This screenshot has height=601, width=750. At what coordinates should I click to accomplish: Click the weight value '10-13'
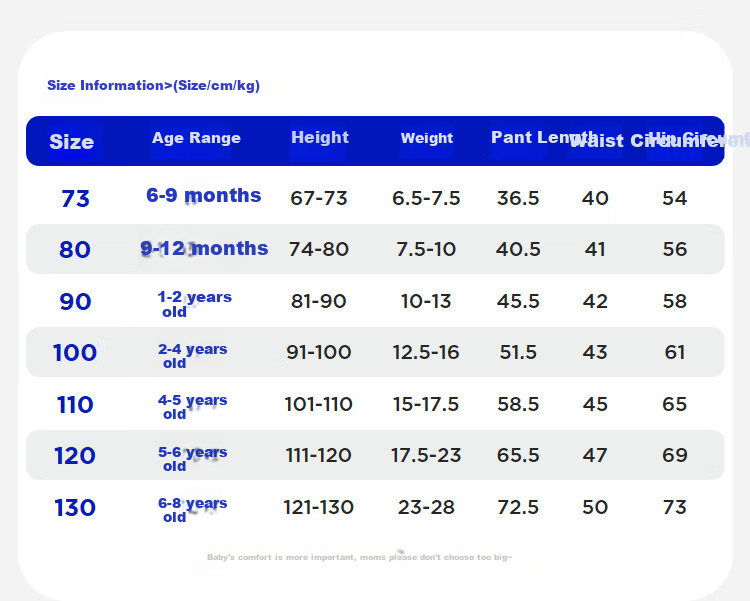pos(426,301)
